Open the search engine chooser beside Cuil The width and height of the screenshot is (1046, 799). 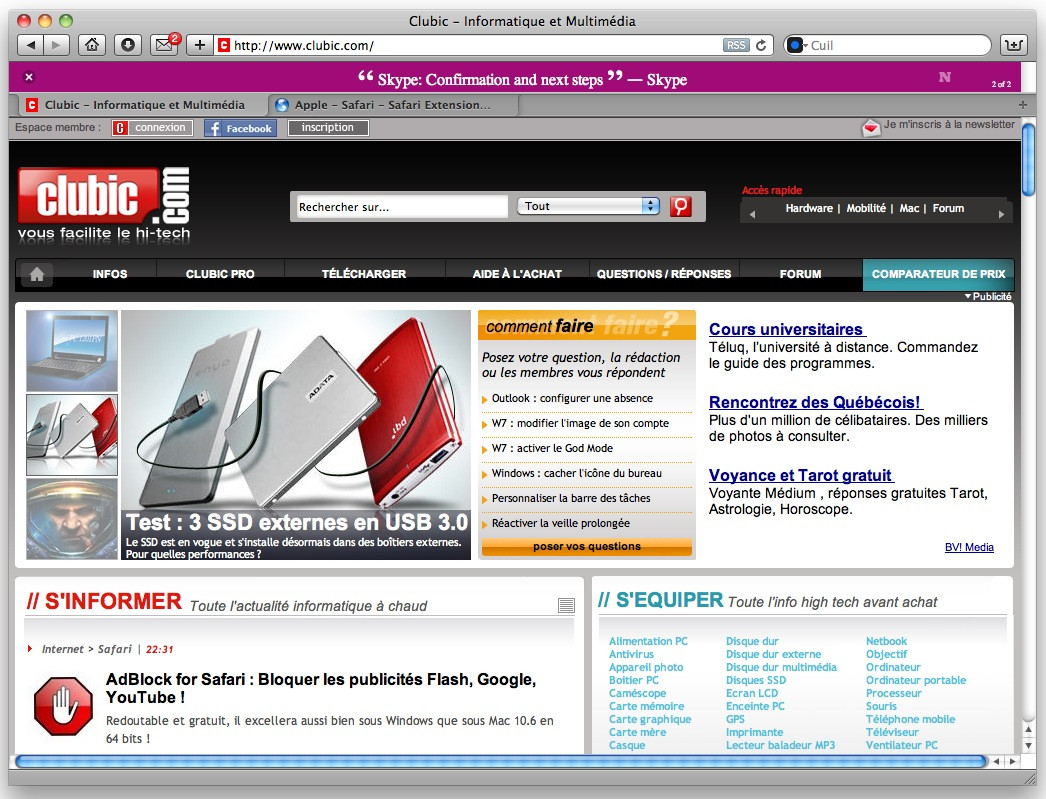pos(796,45)
